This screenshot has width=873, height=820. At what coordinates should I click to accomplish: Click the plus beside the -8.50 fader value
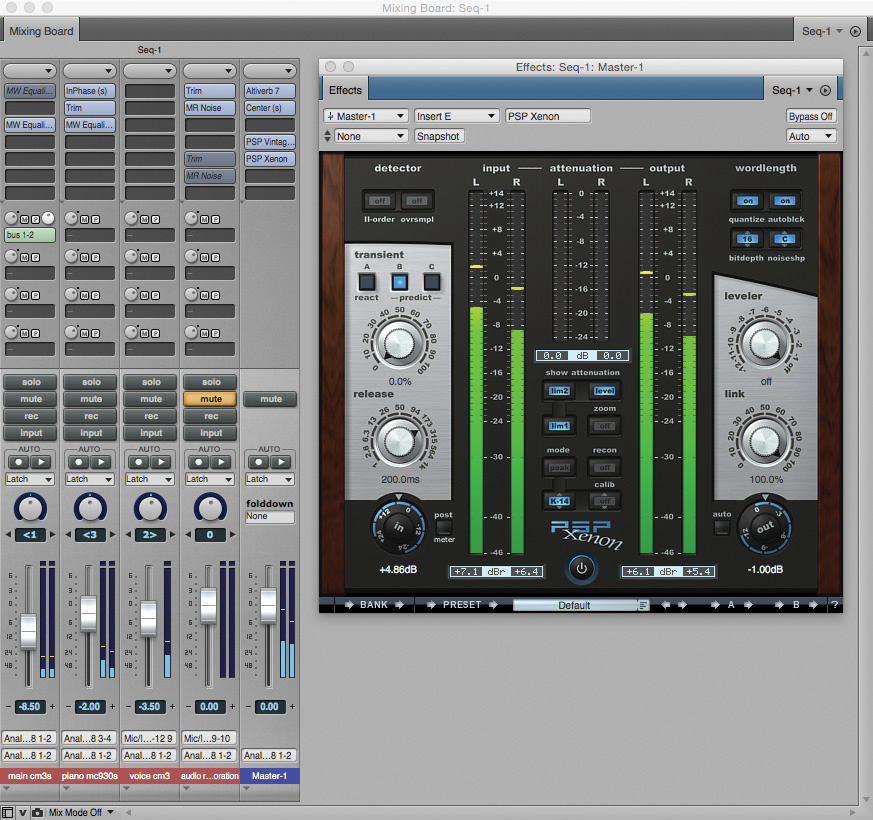[x=52, y=706]
